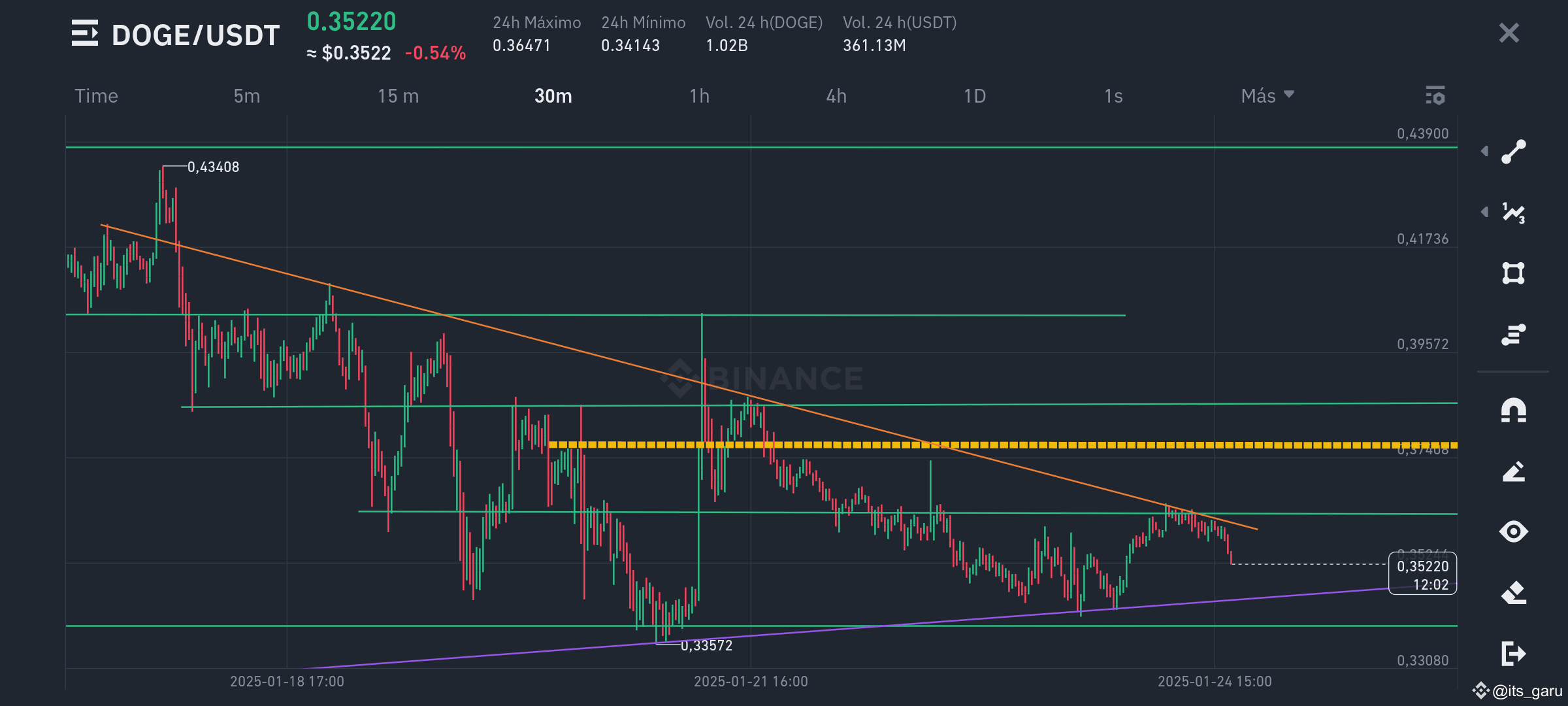The height and width of the screenshot is (706, 1568).
Task: Tap the Vol. 24 h(USDT) value 361.13M
Action: click(874, 45)
